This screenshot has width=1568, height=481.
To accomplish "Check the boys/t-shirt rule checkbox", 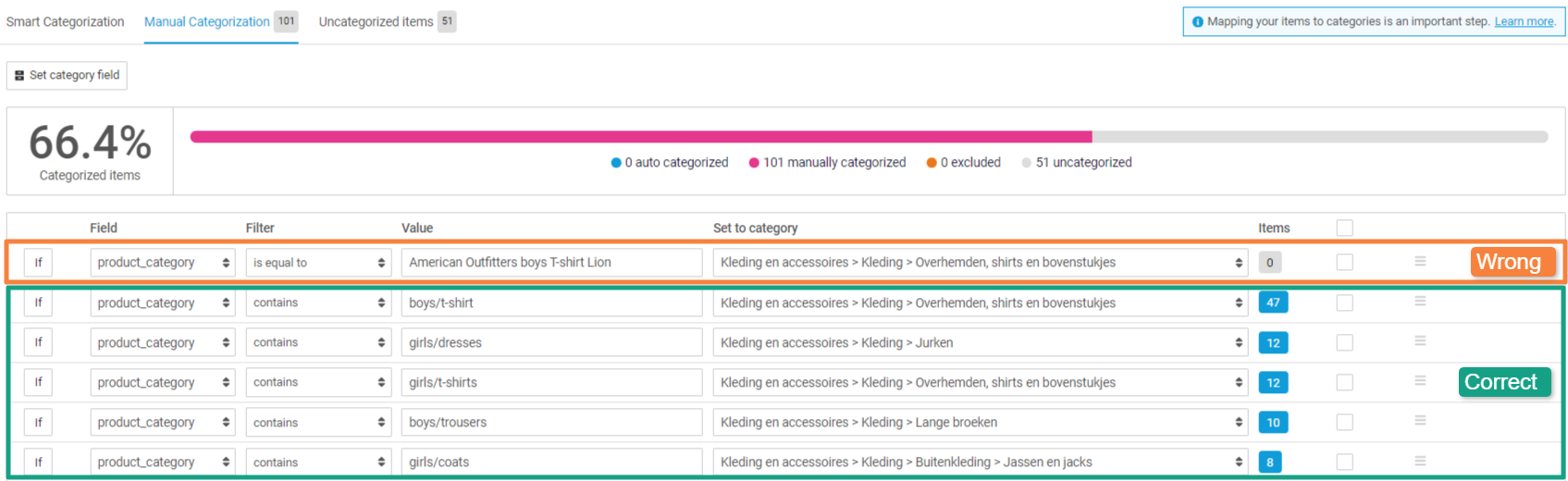I will click(x=1344, y=302).
